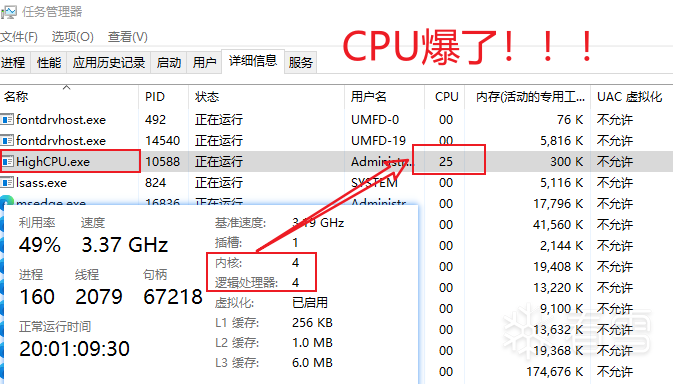The width and height of the screenshot is (673, 384).
Task: Click the 虚拟化 已启用 value
Action: pos(310,303)
